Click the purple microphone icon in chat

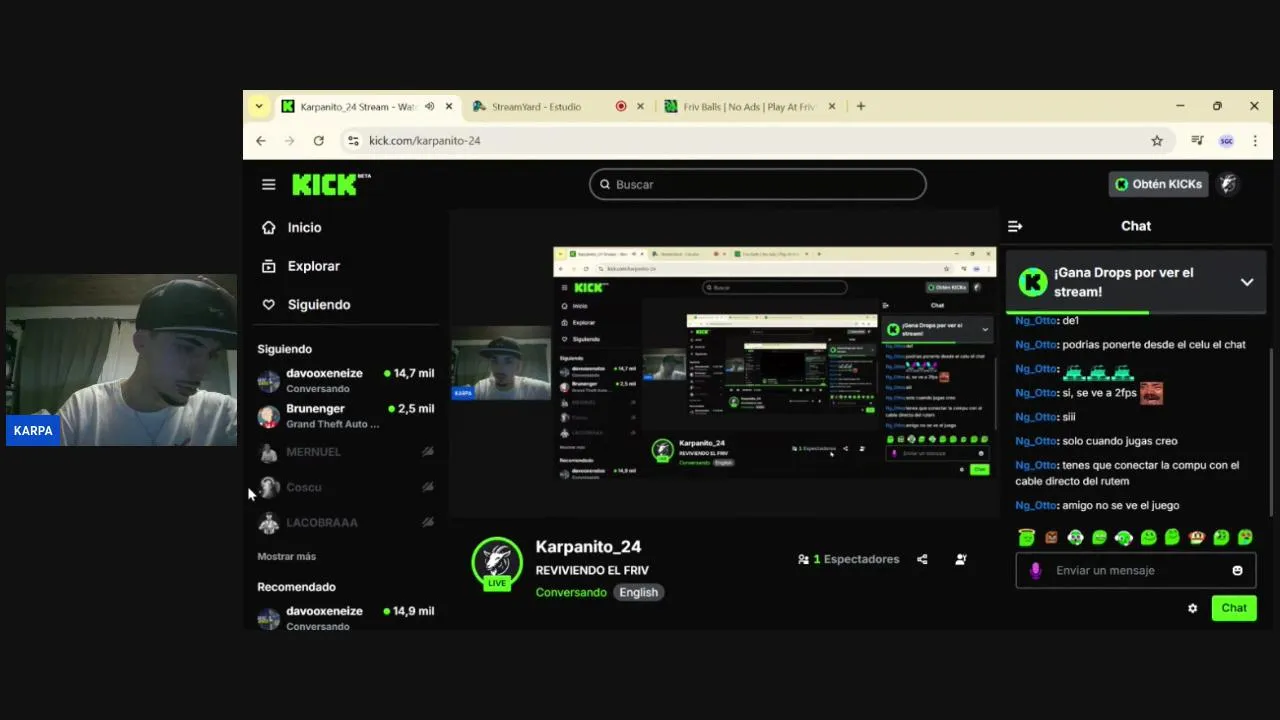(1035, 570)
